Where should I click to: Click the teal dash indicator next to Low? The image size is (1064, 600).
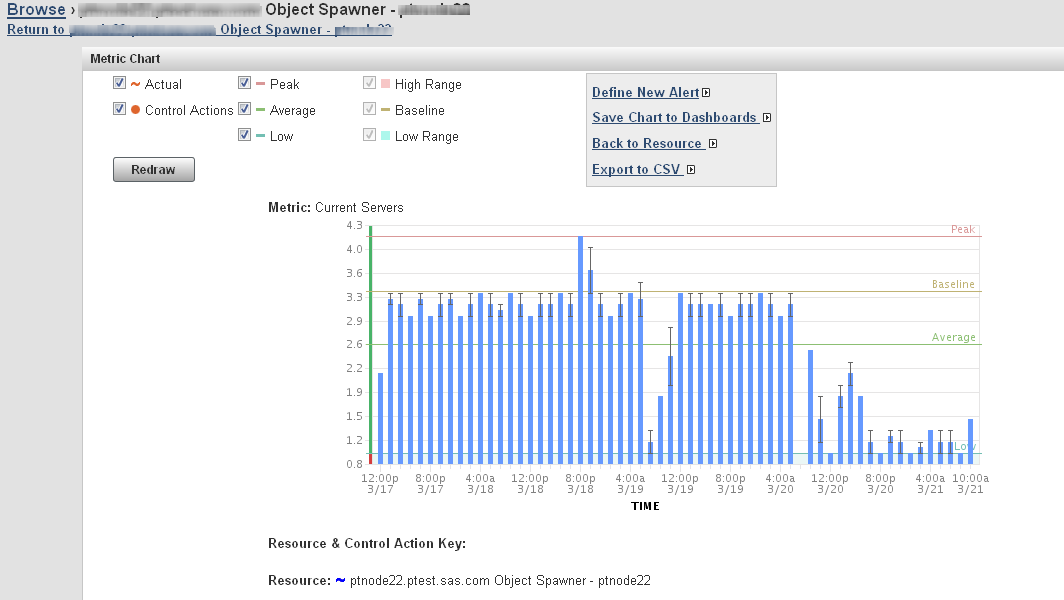tap(259, 135)
